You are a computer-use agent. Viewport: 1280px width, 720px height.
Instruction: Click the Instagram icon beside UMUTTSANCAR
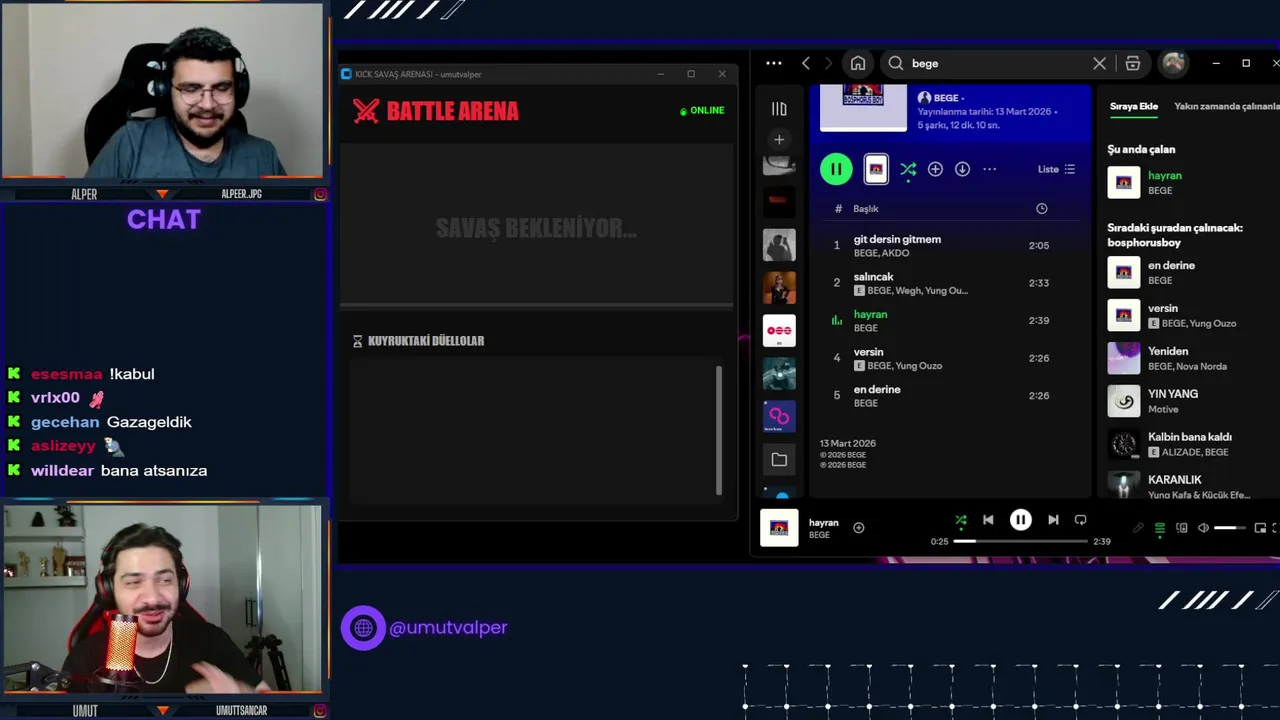[x=320, y=711]
